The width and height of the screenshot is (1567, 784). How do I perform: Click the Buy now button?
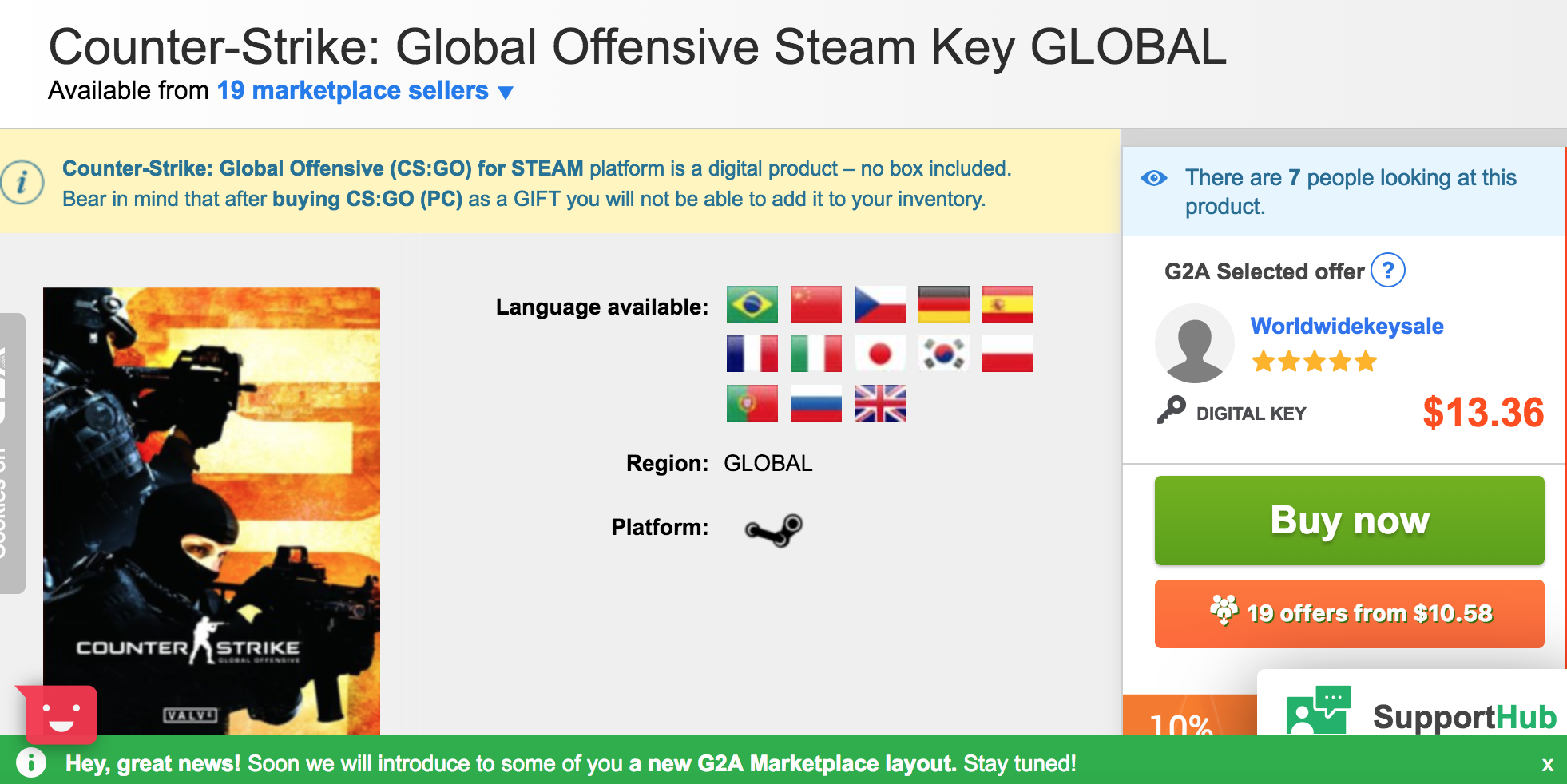coord(1349,521)
